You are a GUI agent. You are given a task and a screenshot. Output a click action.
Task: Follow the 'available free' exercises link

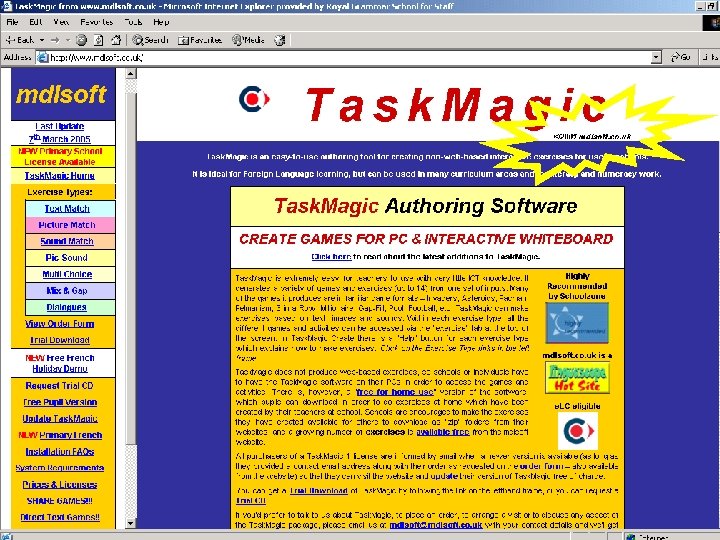pyautogui.click(x=443, y=432)
